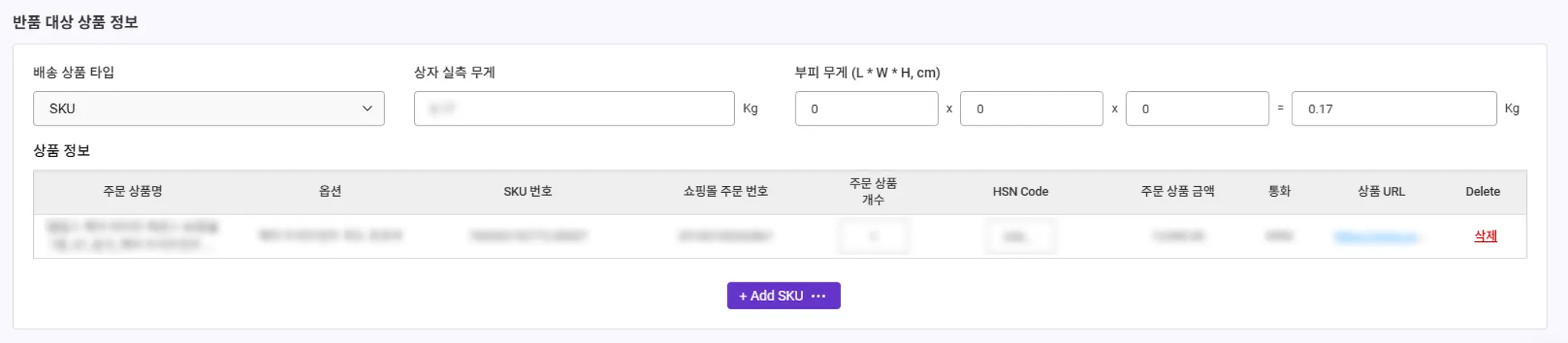Open the blurred 상품 URL link in the row
Image resolution: width=1568 pixels, height=343 pixels.
click(x=1377, y=237)
